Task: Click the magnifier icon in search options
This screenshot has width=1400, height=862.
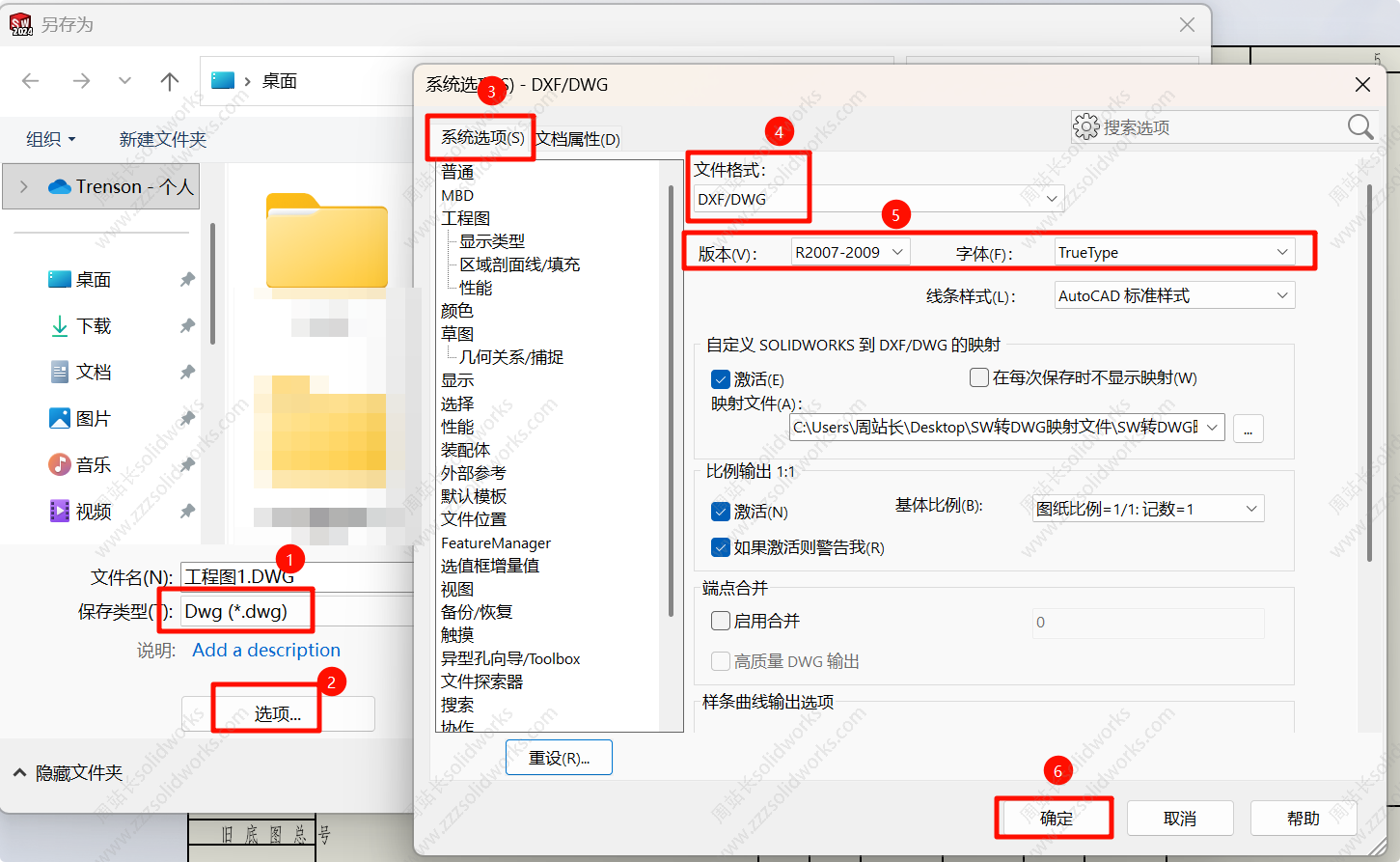Action: tap(1360, 126)
